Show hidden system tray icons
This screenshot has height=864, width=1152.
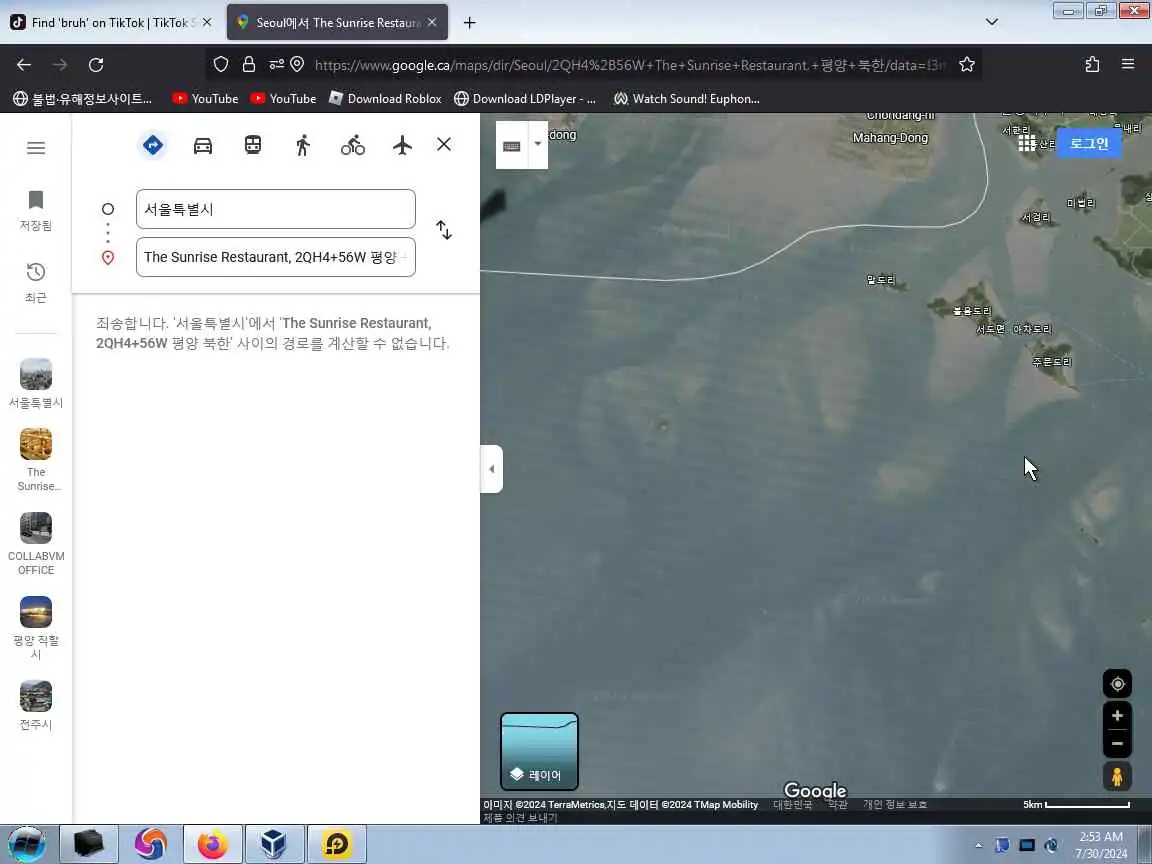979,846
